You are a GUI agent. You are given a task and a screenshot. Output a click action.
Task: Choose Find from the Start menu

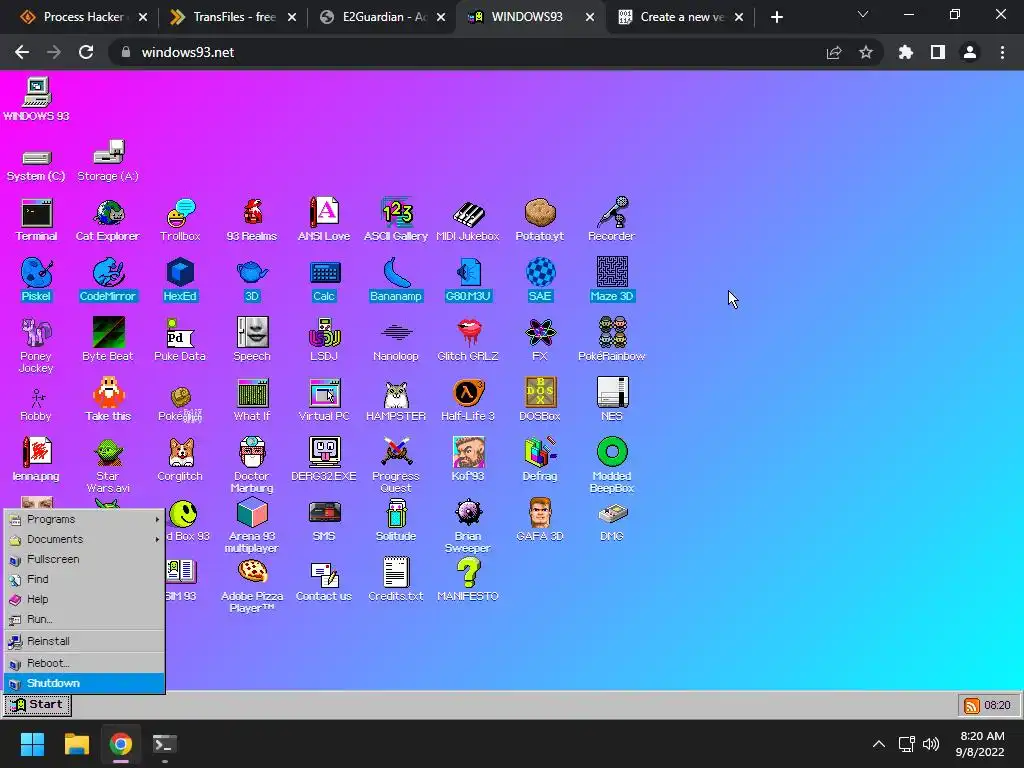(x=84, y=579)
